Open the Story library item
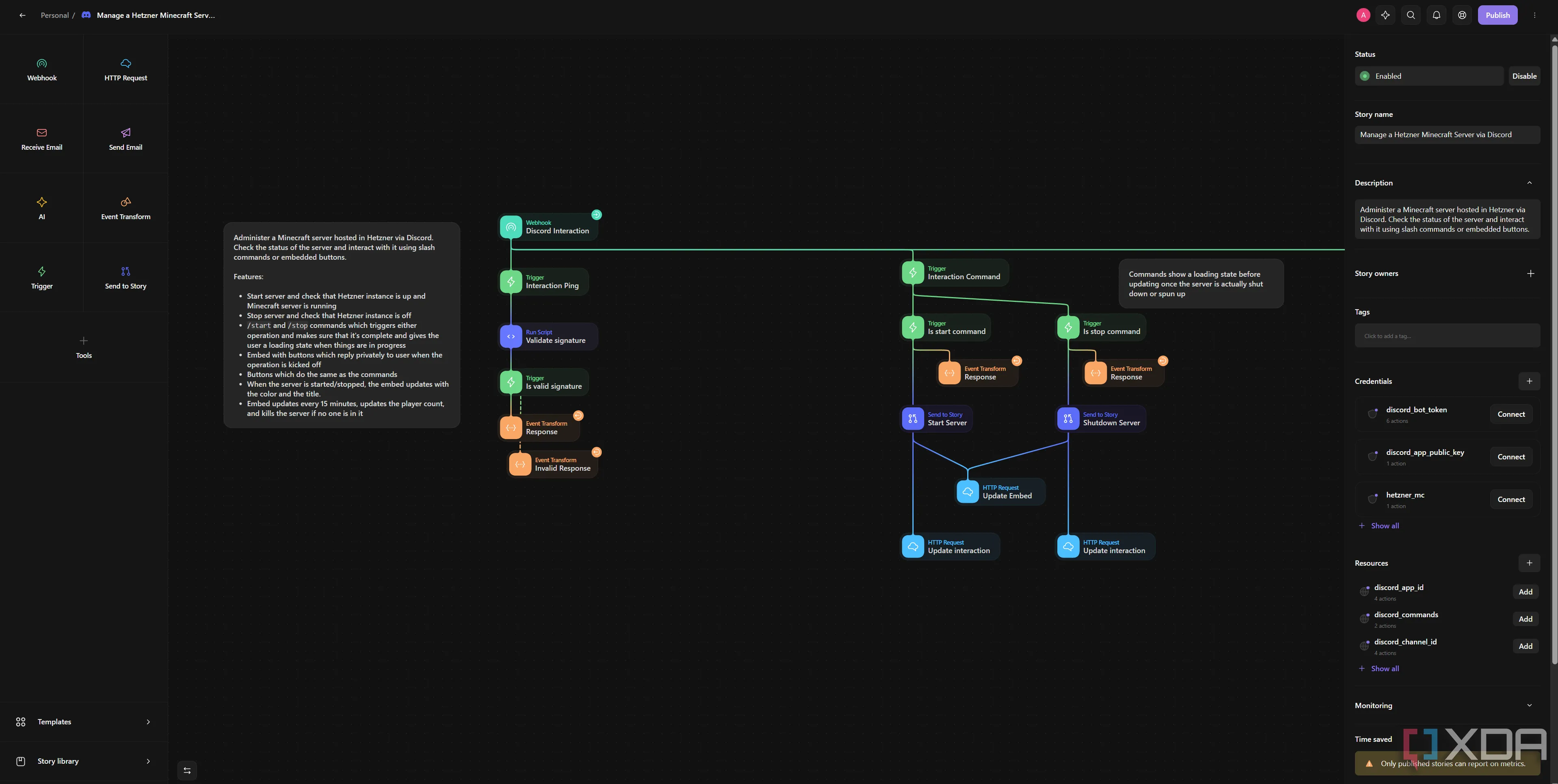1558x784 pixels. [84, 761]
